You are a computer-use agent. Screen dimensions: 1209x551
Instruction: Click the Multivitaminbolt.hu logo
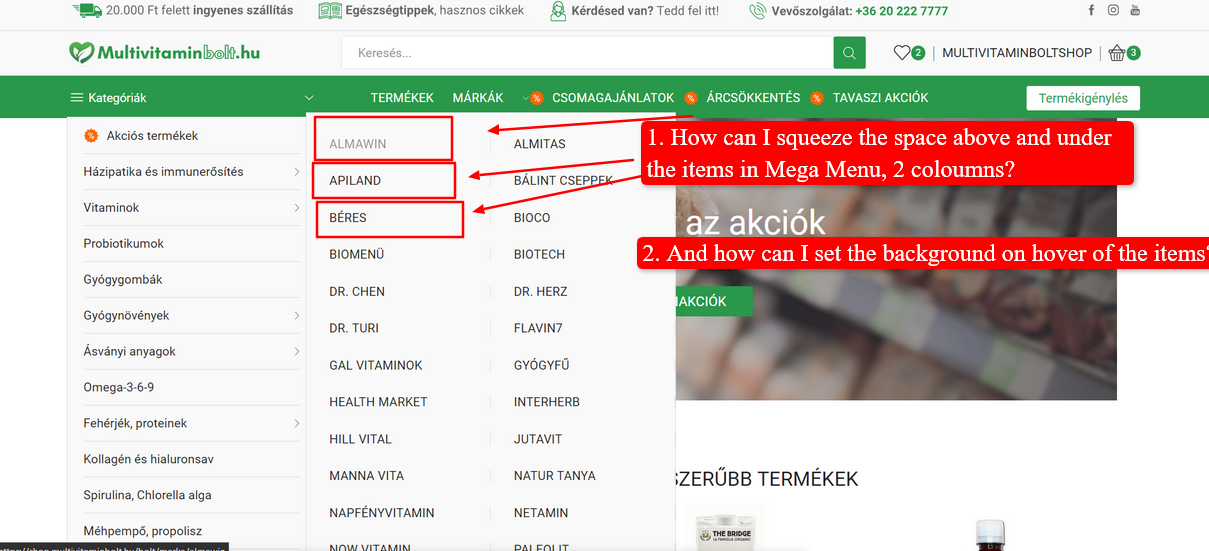[x=164, y=52]
